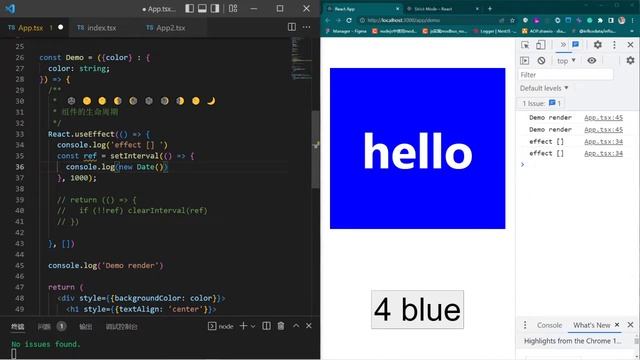Viewport: 640px width, 360px height.
Task: Close the Strict Mode browser tab
Action: pyautogui.click(x=477, y=9)
